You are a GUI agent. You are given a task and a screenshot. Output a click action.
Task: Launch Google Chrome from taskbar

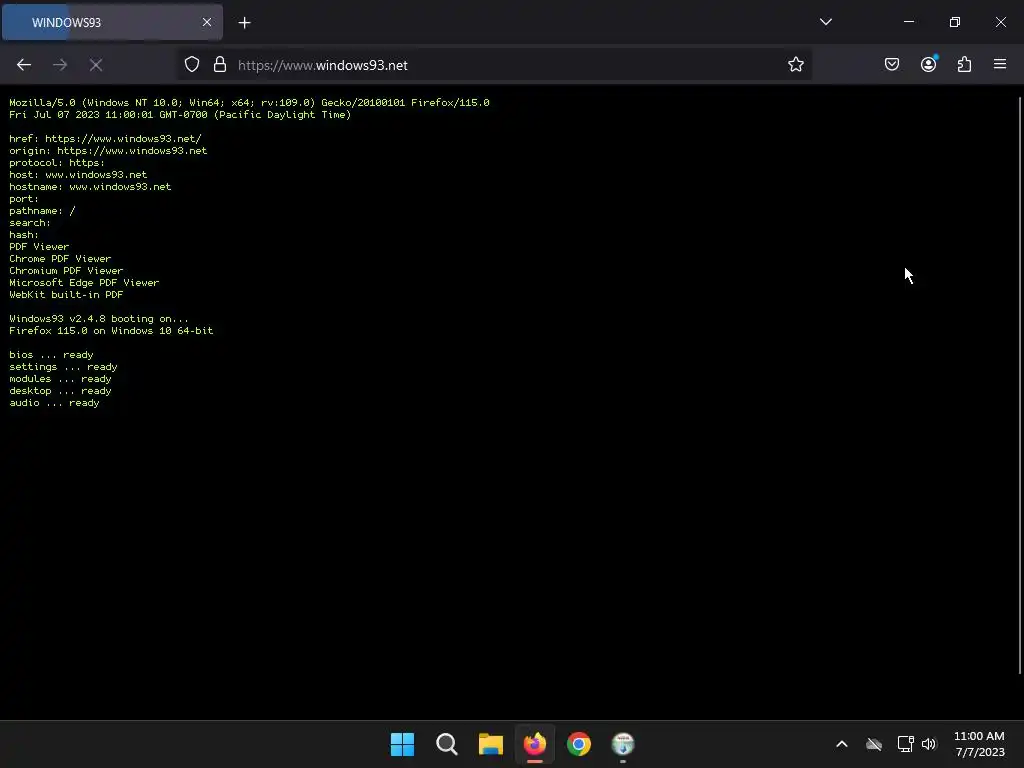pyautogui.click(x=579, y=744)
